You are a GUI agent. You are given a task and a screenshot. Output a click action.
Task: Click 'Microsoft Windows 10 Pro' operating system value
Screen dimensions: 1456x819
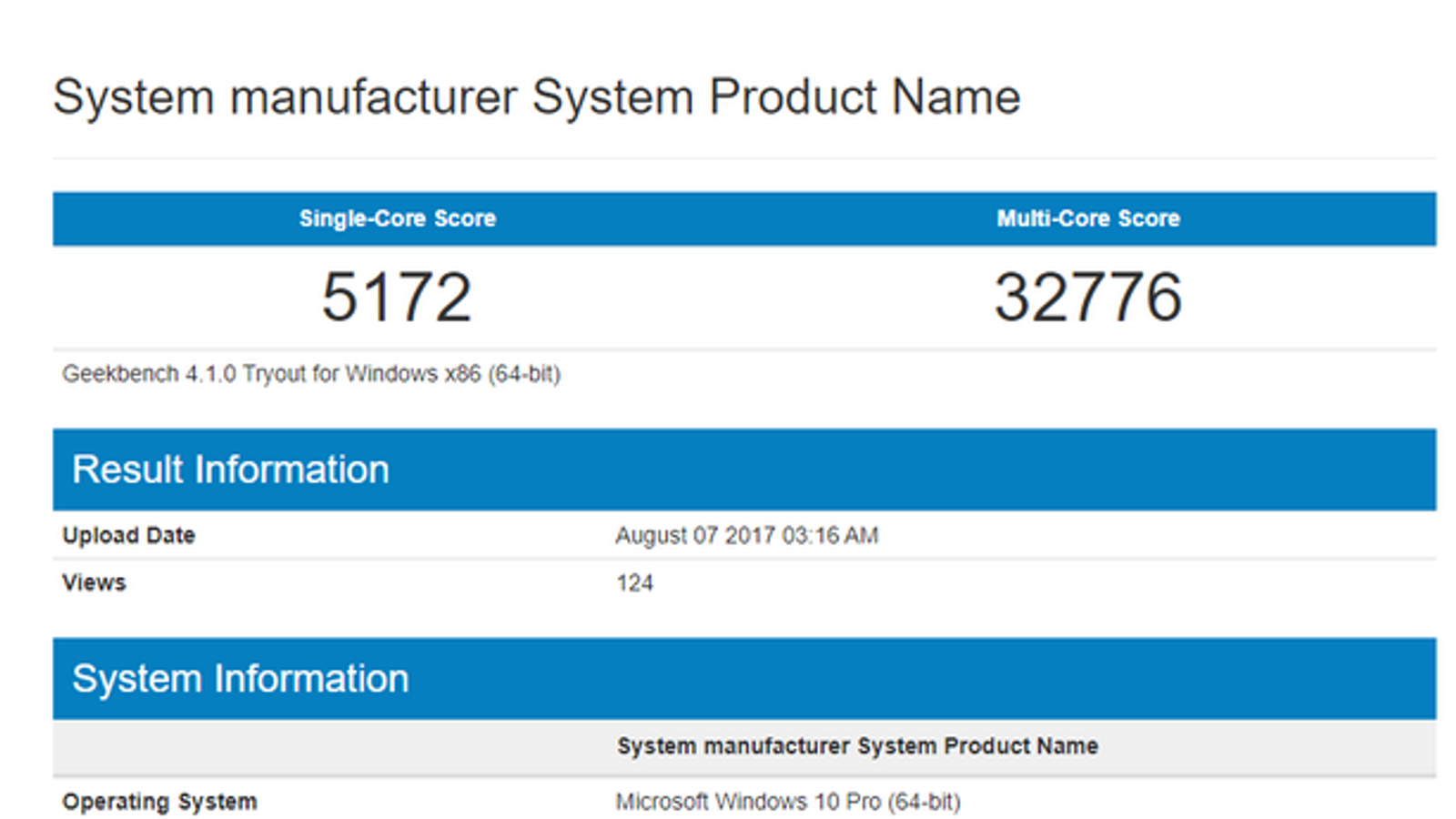click(x=748, y=802)
